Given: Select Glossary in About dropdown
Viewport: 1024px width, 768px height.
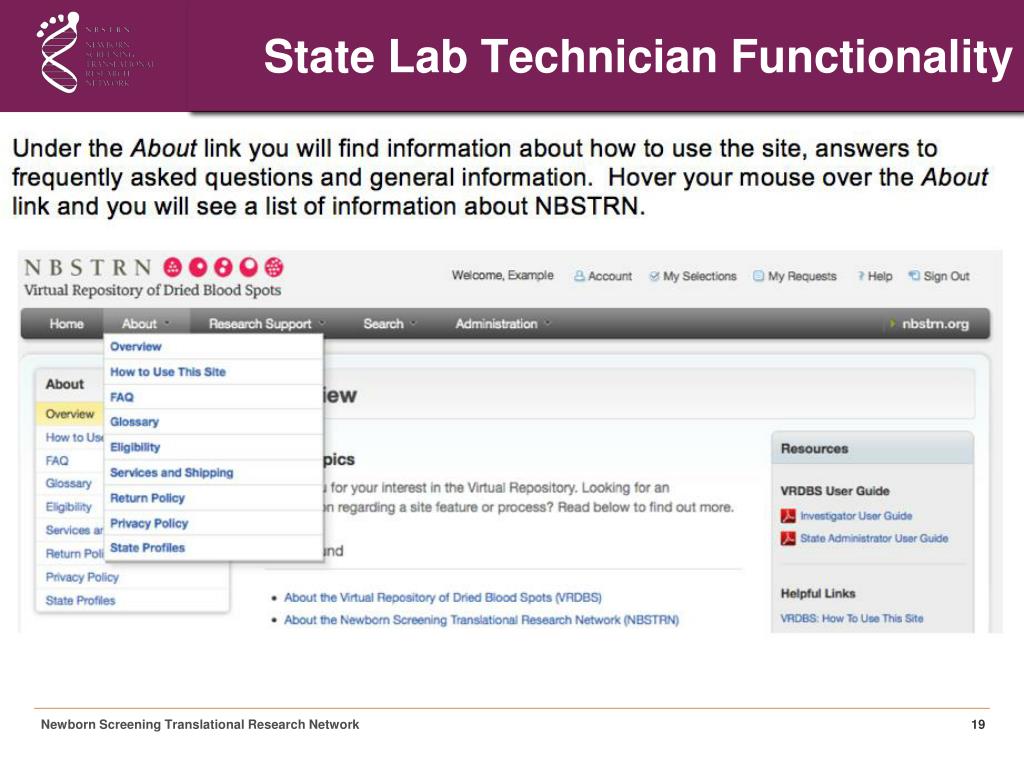Looking at the screenshot, I should [214, 422].
